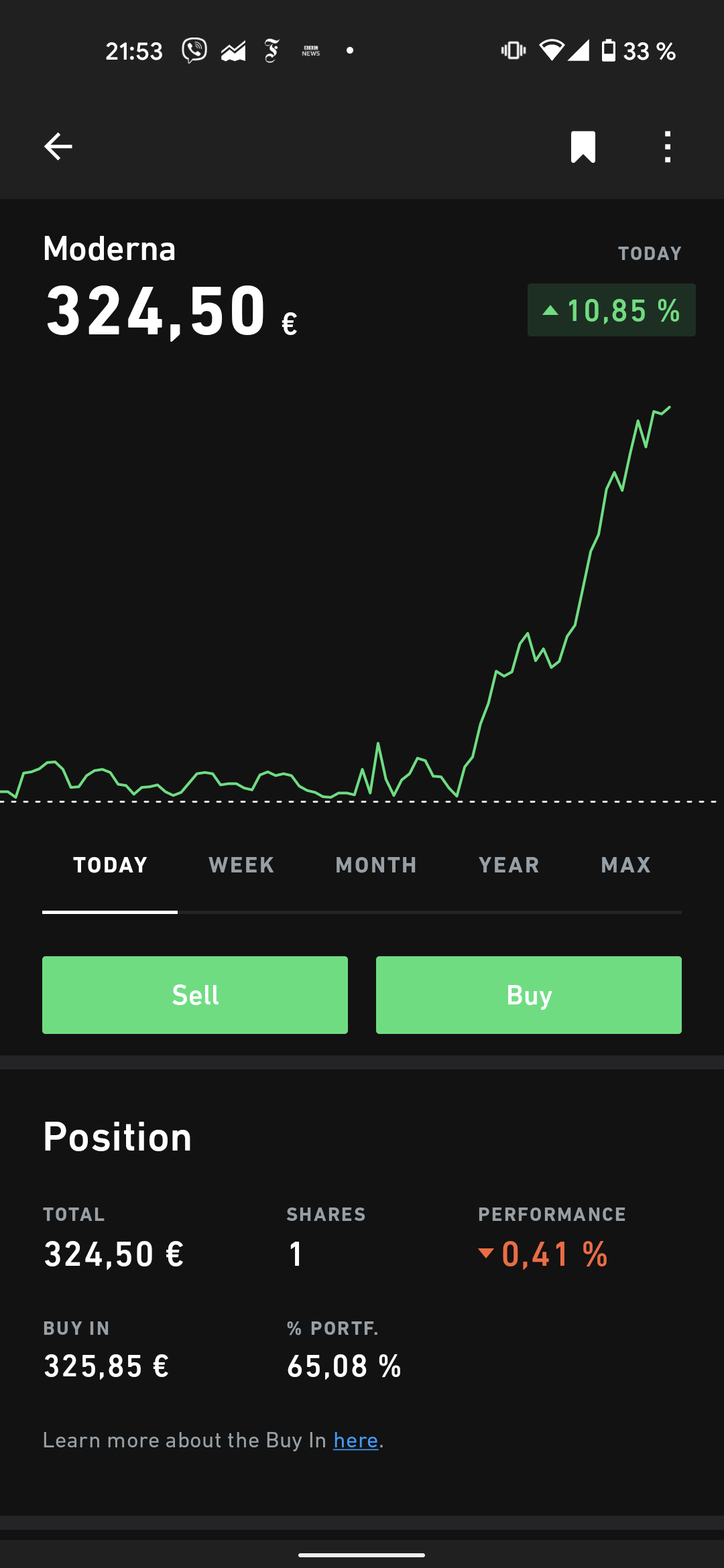Viewport: 724px width, 1568px height.
Task: Tap the green 10,85 % change badge
Action: click(x=611, y=310)
